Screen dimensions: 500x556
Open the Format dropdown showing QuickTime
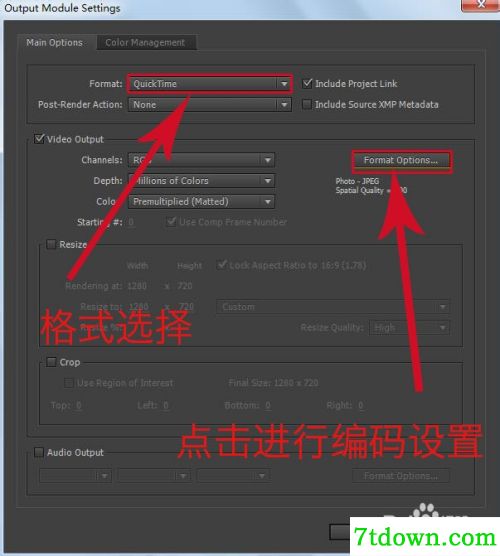coord(210,84)
